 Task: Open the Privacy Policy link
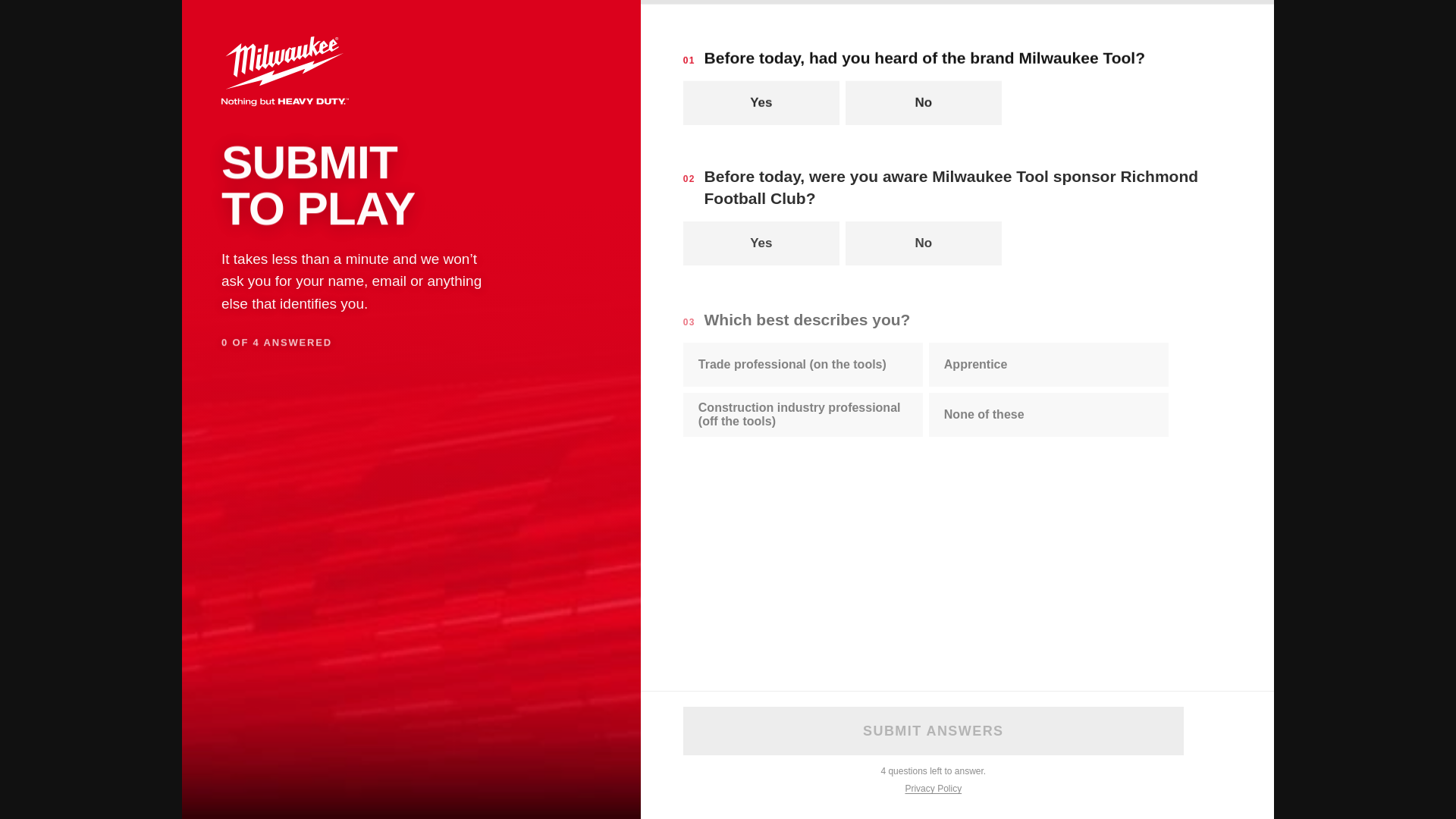pos(933,789)
